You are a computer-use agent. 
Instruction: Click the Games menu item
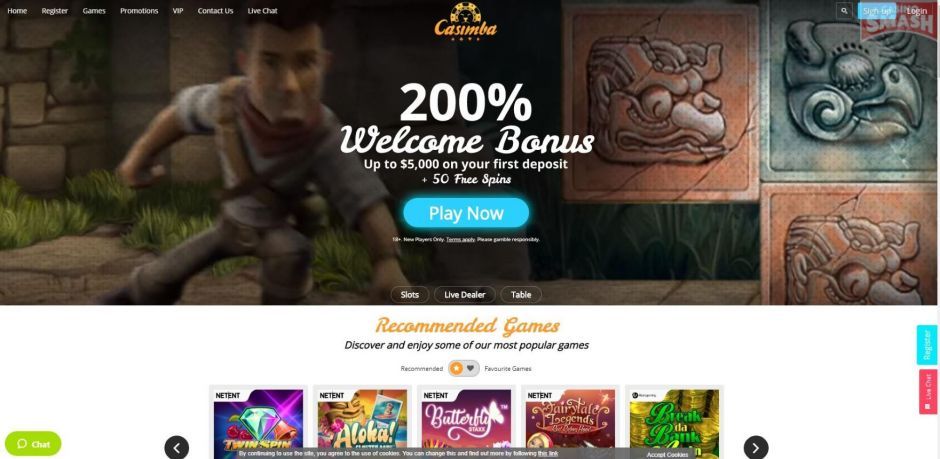94,11
